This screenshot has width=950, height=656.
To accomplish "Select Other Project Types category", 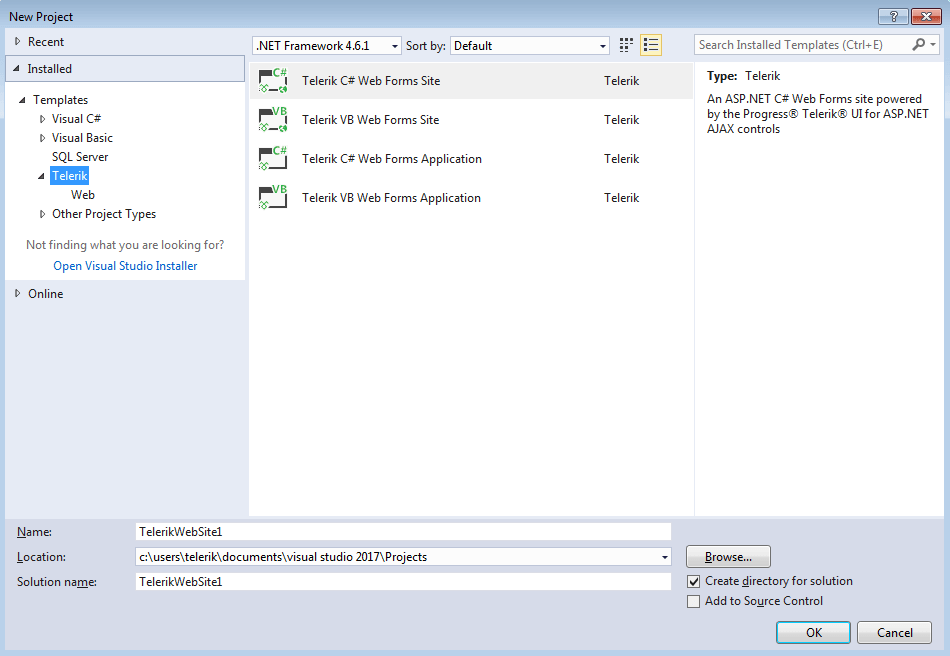I will (x=104, y=214).
